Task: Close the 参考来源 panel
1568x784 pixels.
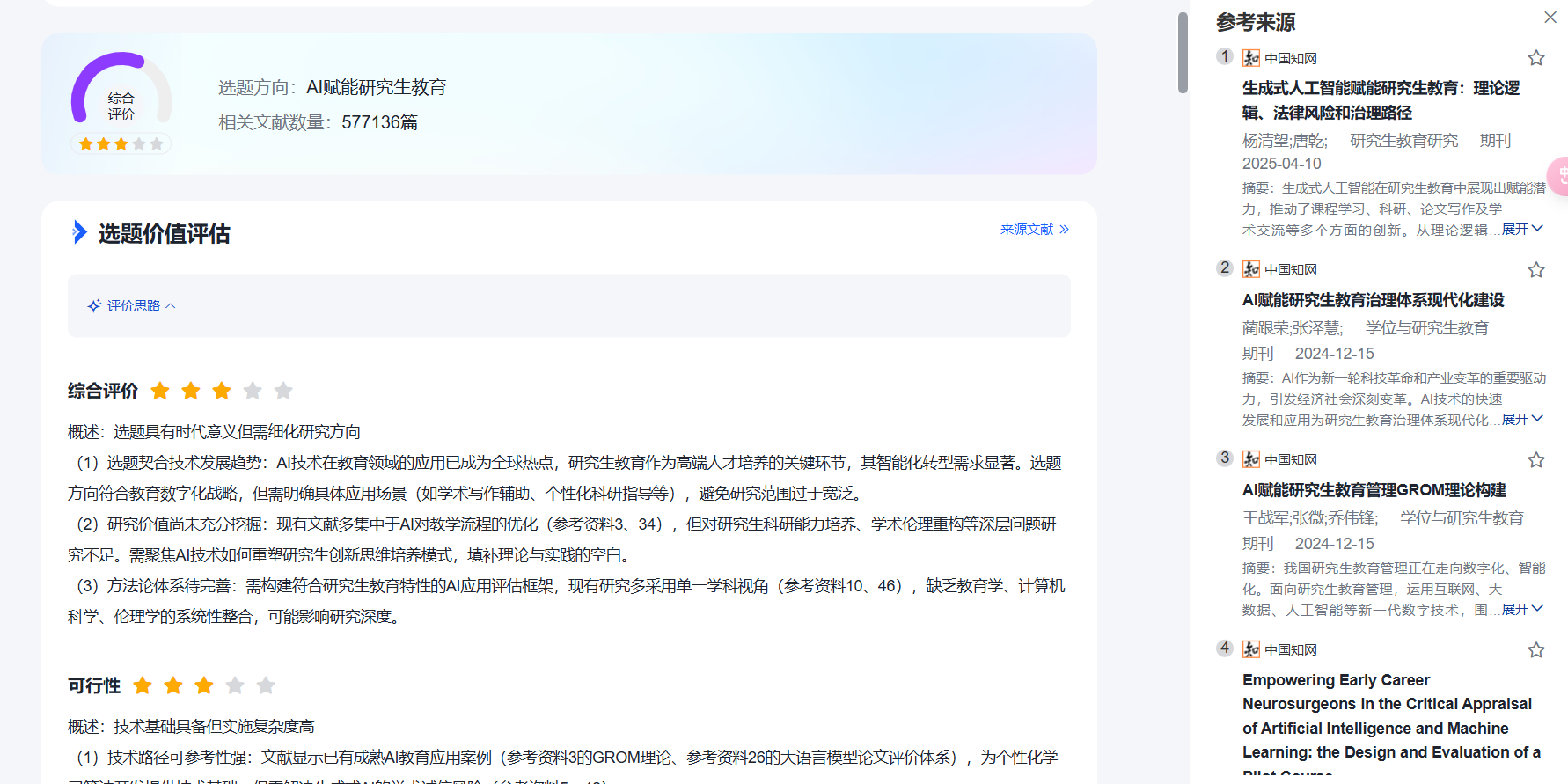Action: [x=1550, y=18]
